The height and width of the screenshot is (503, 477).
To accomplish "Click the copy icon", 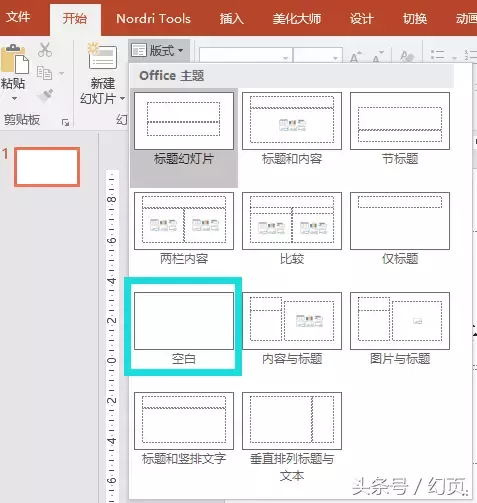I will click(x=44, y=73).
